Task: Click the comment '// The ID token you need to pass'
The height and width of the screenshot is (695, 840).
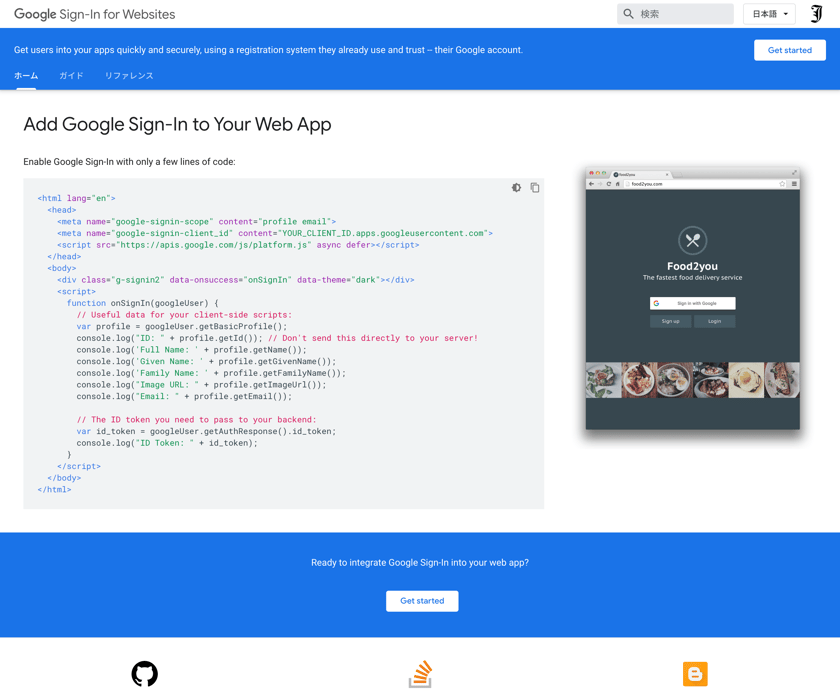Action: click(196, 420)
